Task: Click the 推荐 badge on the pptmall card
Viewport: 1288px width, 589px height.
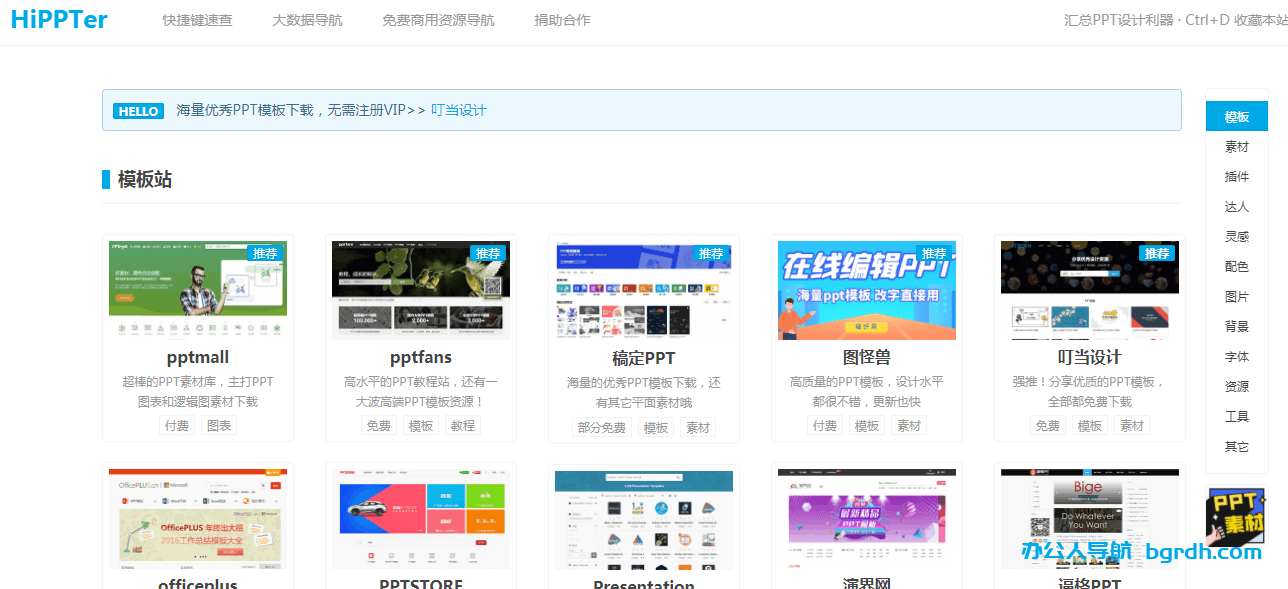Action: 265,253
